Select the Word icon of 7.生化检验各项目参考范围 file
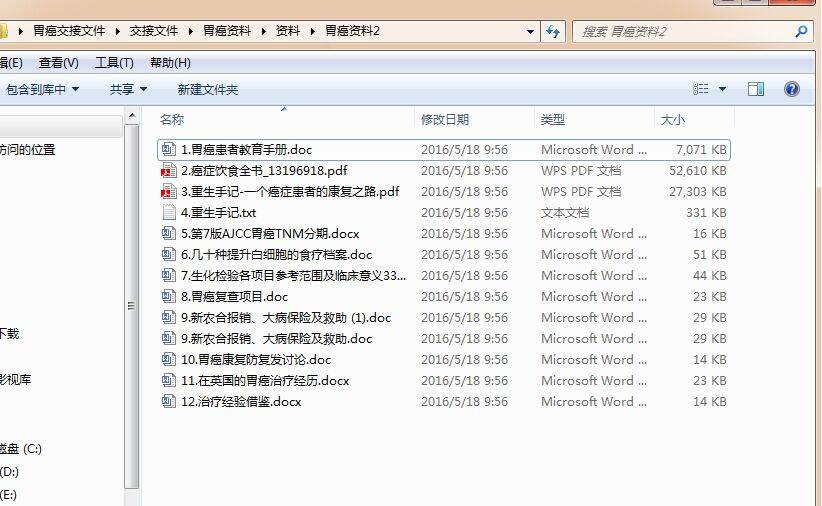 [168, 275]
